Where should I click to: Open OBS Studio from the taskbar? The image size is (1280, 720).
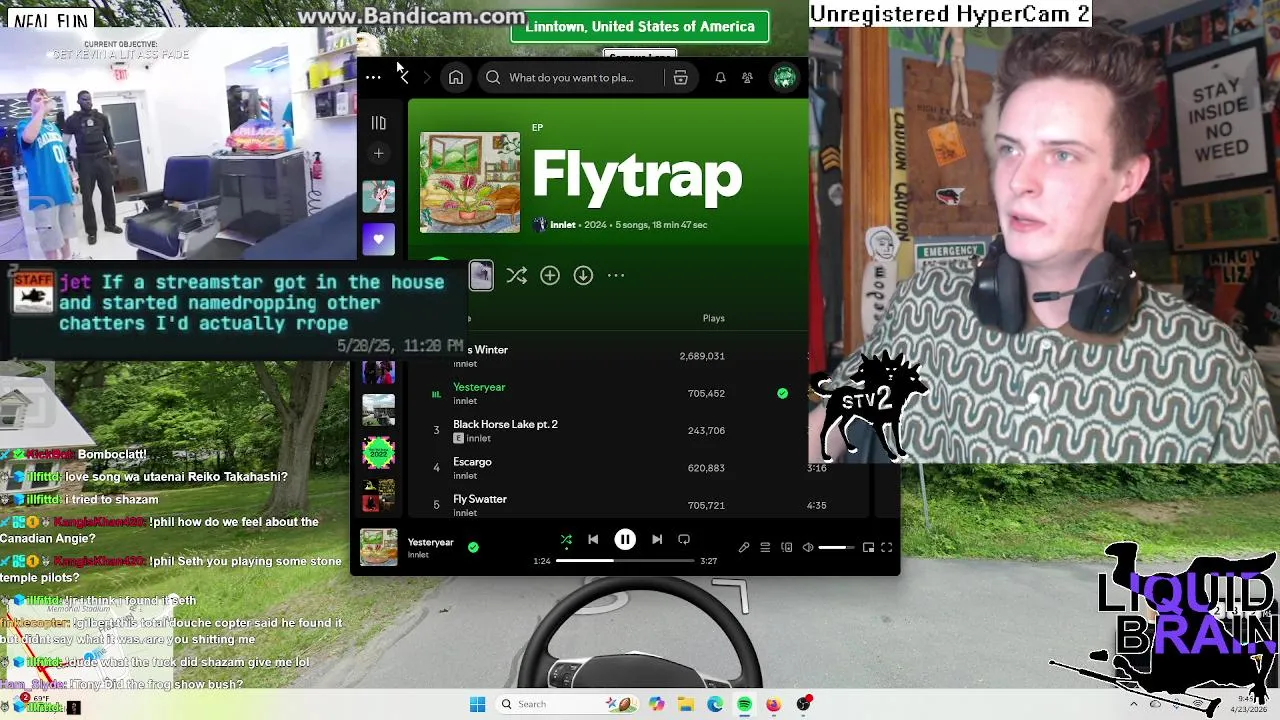[804, 704]
